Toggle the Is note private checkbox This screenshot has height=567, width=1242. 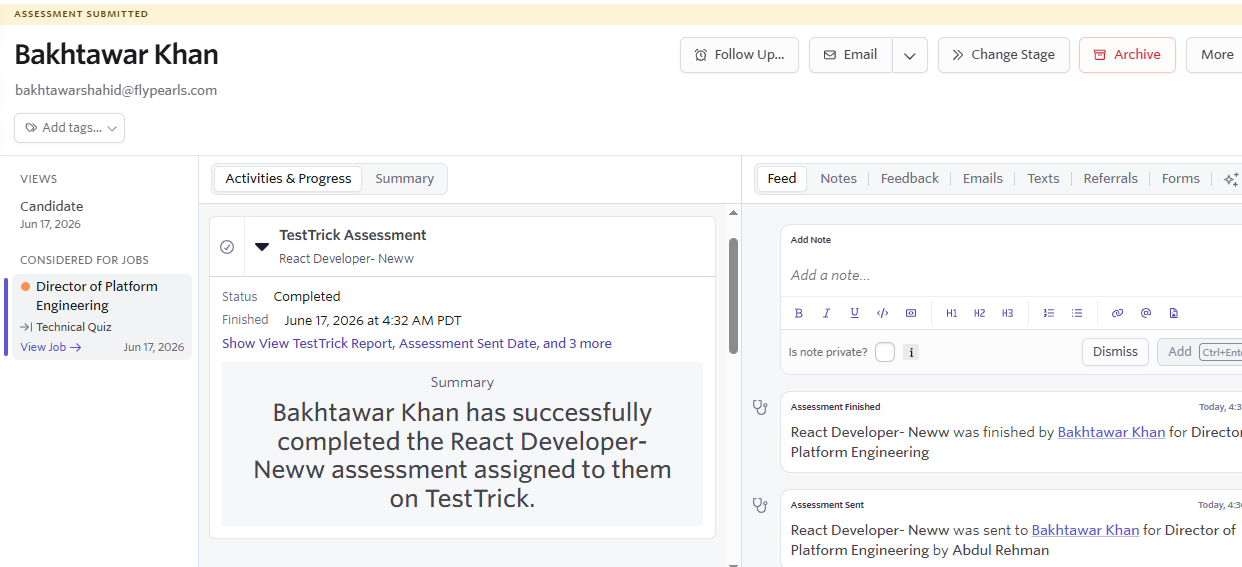[x=885, y=352]
